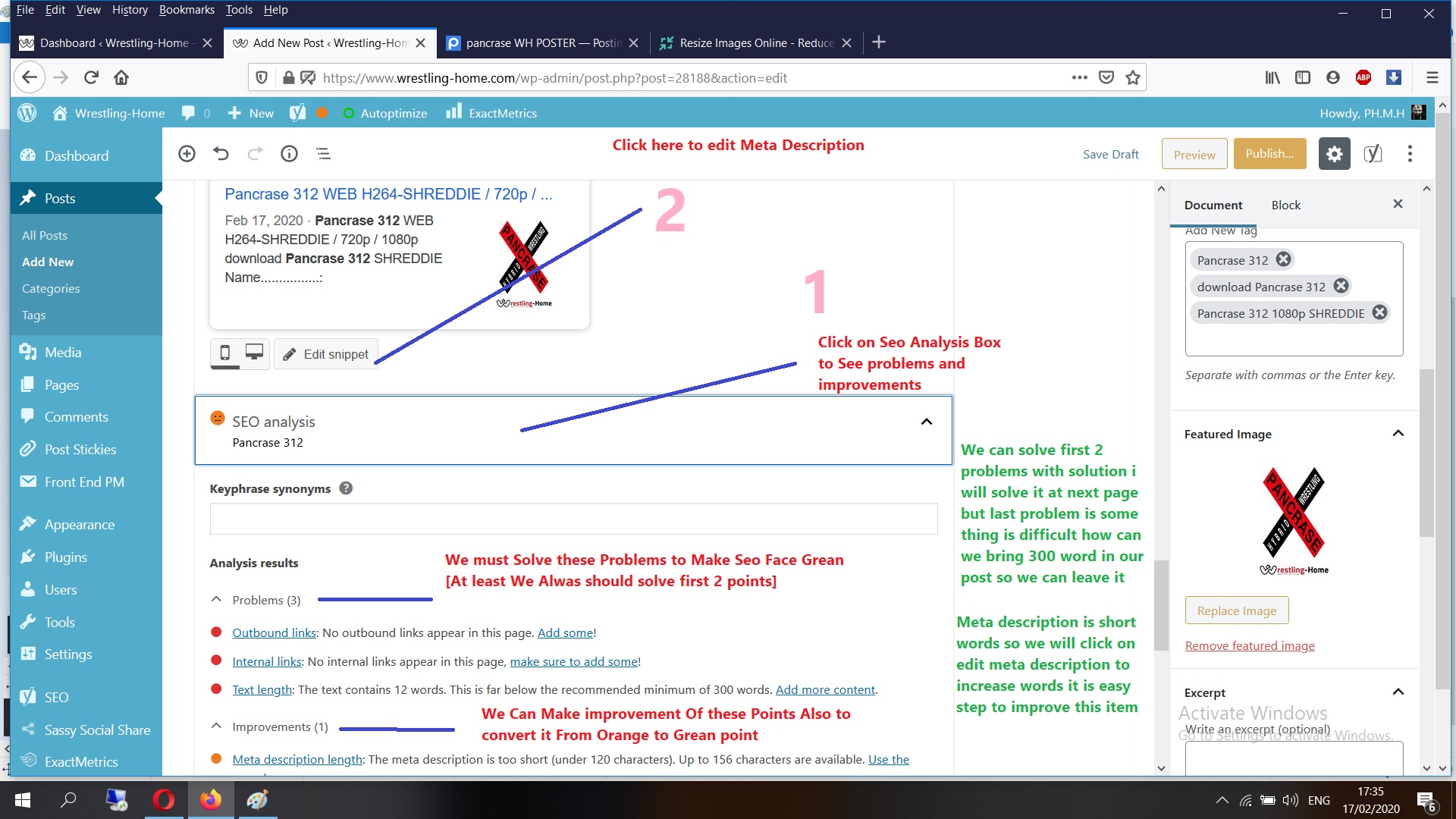Open a new Firefox tab
Viewport: 1456px width, 819px height.
[879, 42]
